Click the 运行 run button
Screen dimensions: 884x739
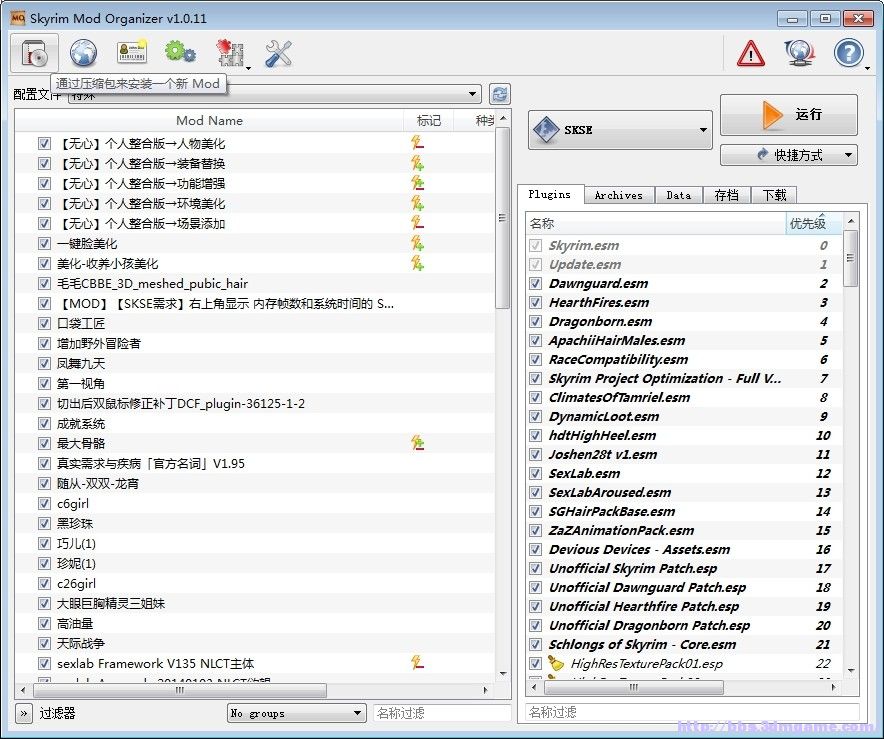[x=789, y=114]
